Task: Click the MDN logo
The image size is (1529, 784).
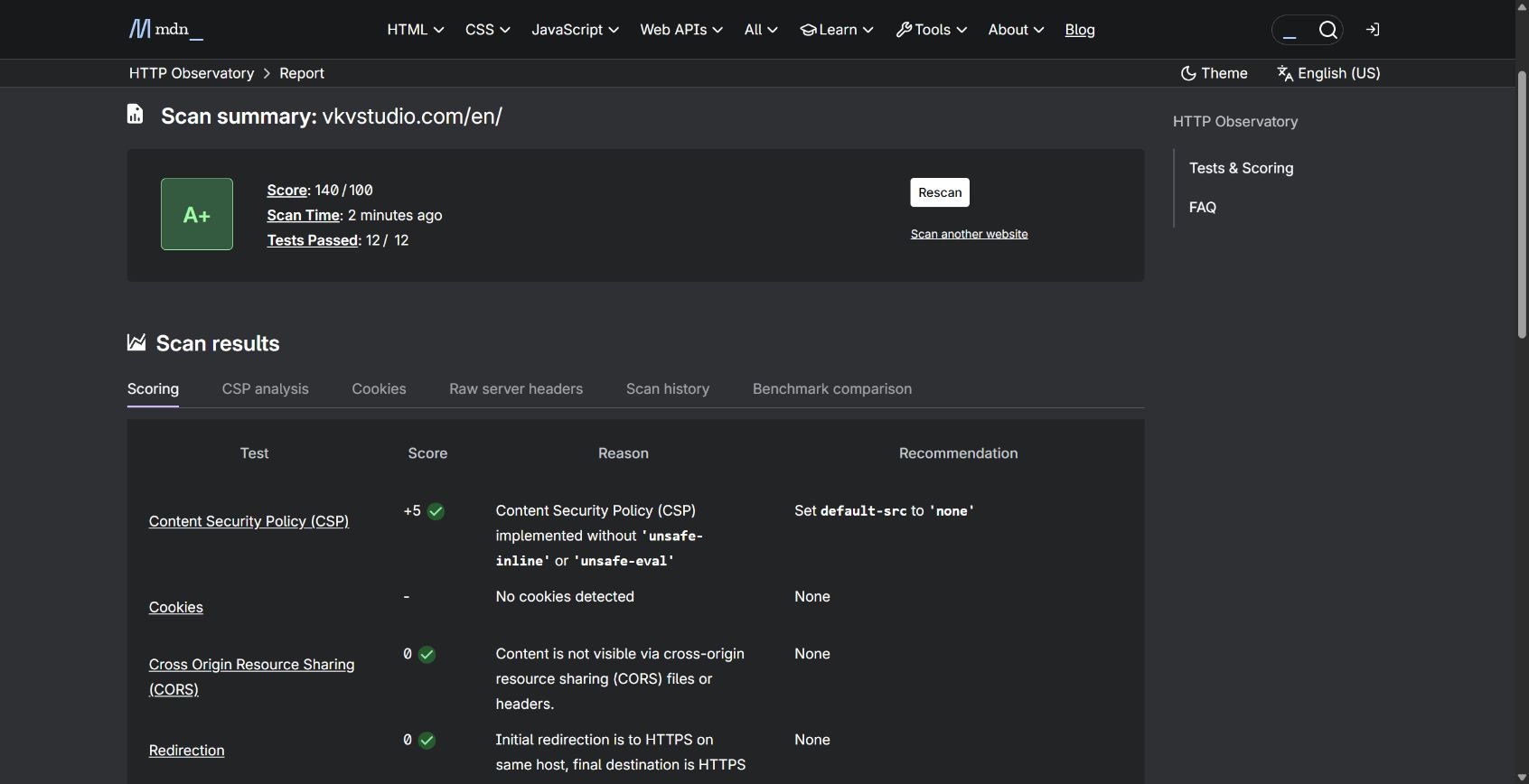Action: tap(165, 30)
